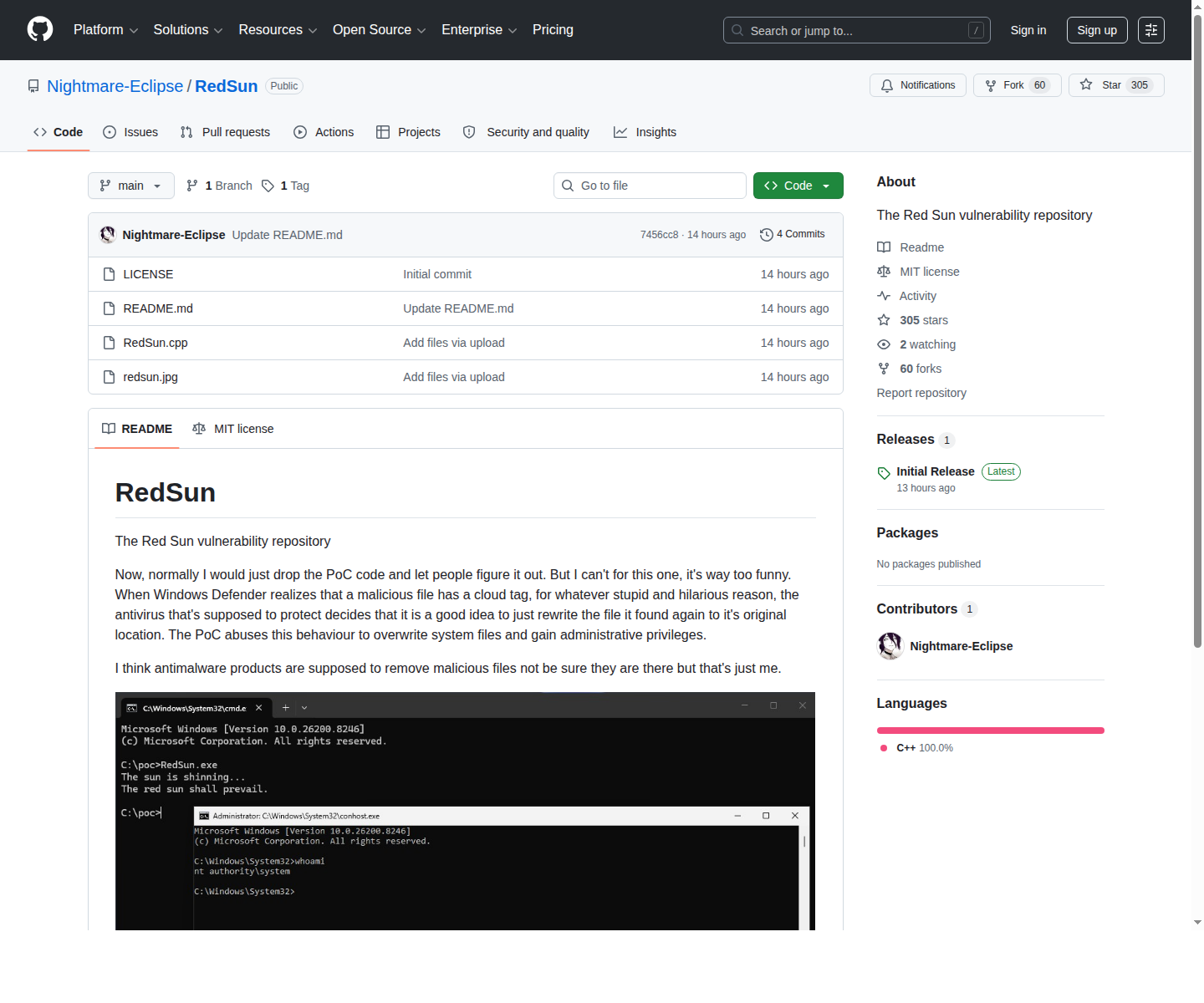View the 1 Tag link
The width and height of the screenshot is (1204, 1003).
point(286,186)
